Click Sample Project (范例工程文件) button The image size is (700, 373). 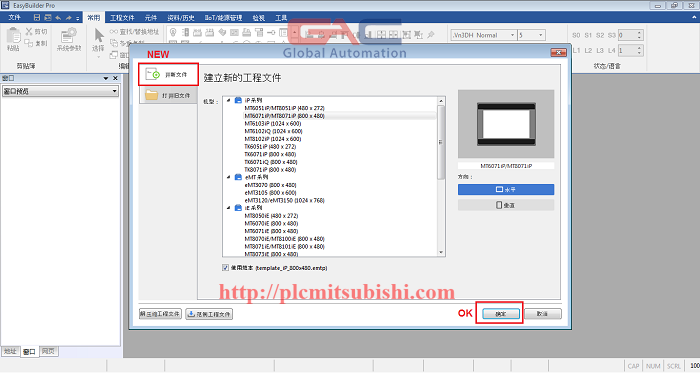(209, 314)
